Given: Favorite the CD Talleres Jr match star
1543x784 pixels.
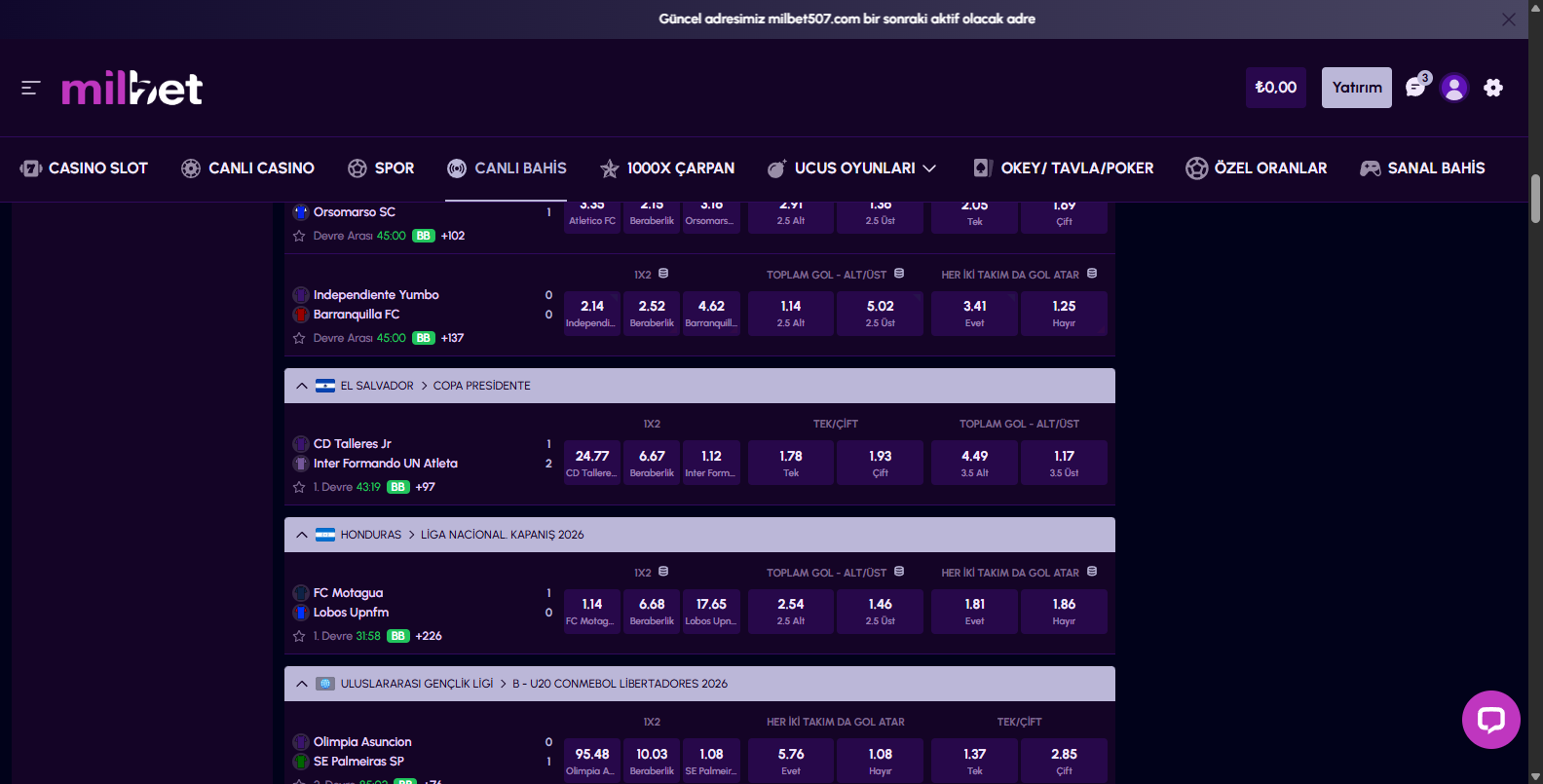Looking at the screenshot, I should [x=299, y=487].
